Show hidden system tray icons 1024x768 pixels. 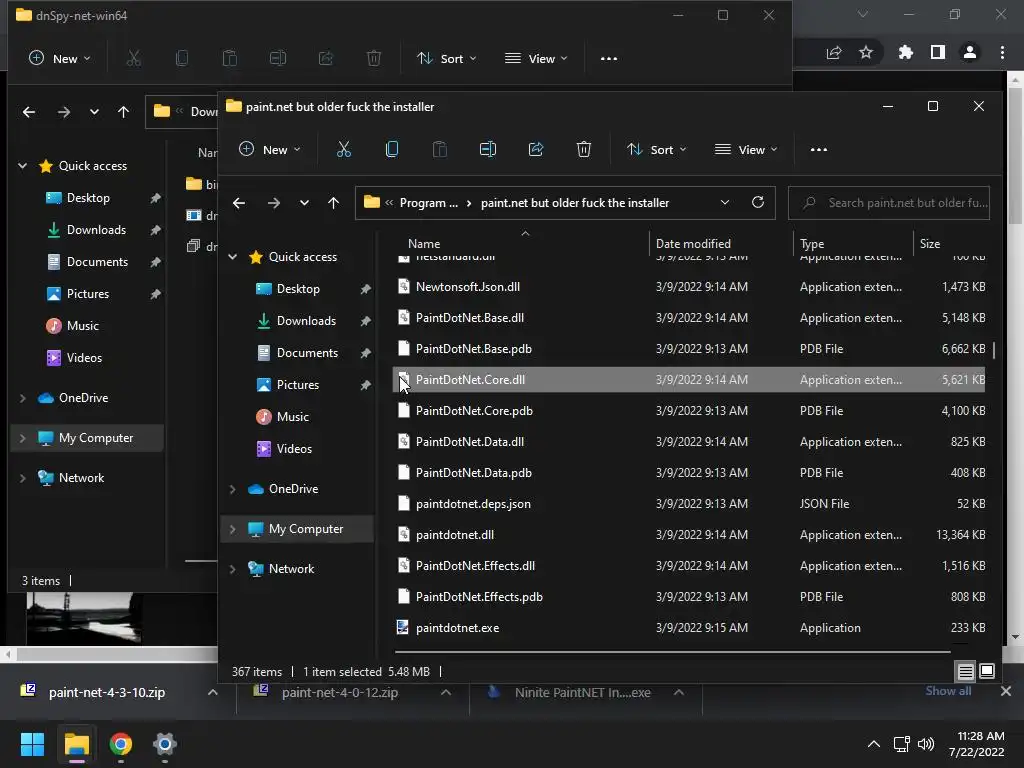point(873,744)
